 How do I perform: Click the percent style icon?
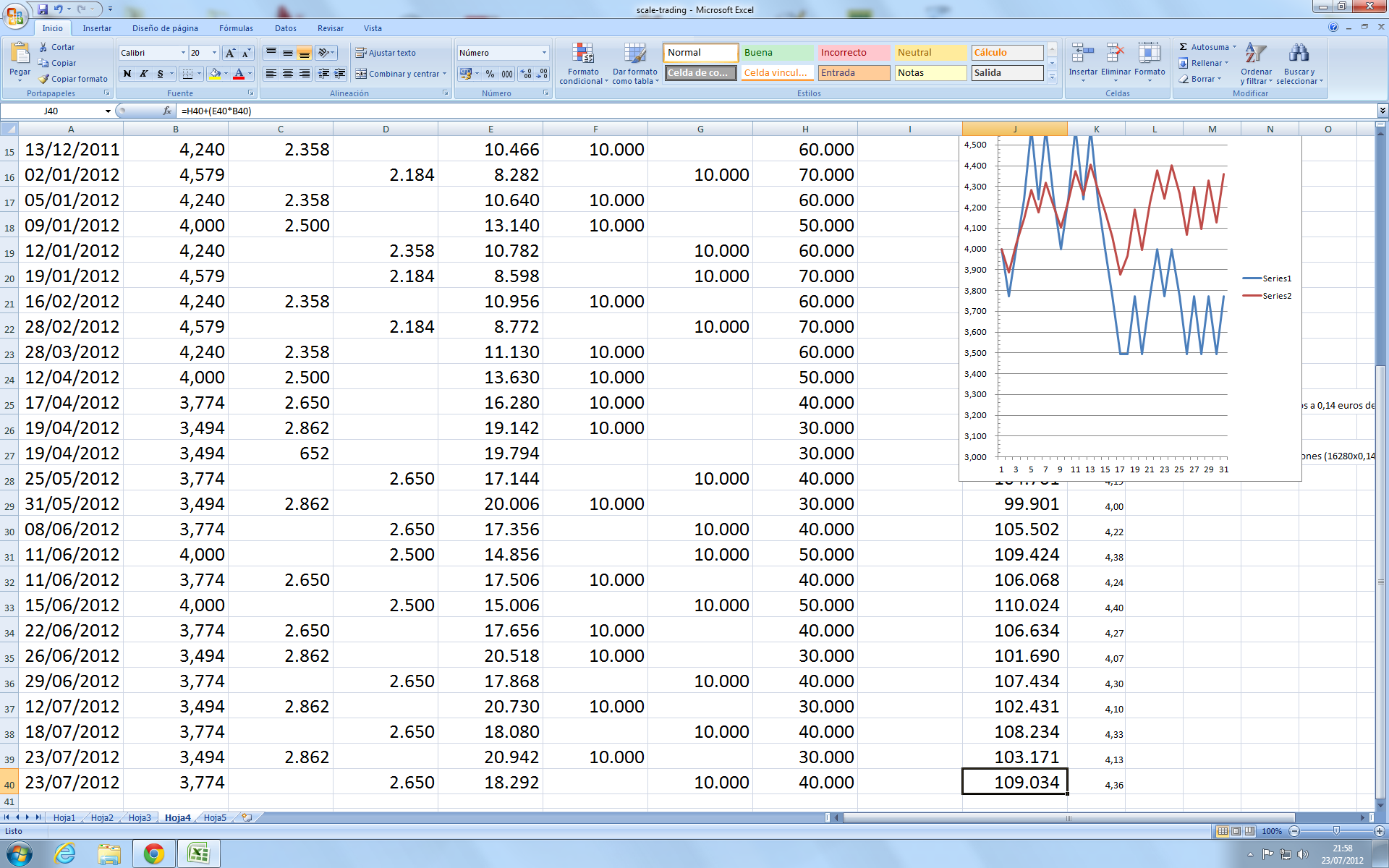coord(490,74)
